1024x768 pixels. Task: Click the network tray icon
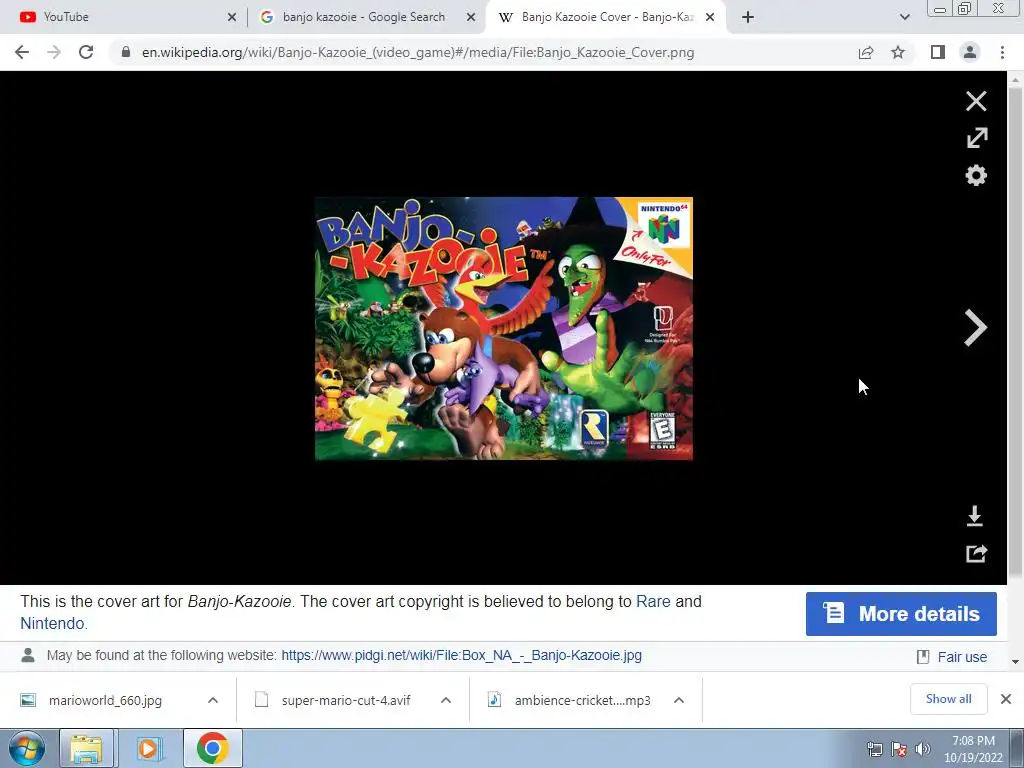[x=874, y=749]
